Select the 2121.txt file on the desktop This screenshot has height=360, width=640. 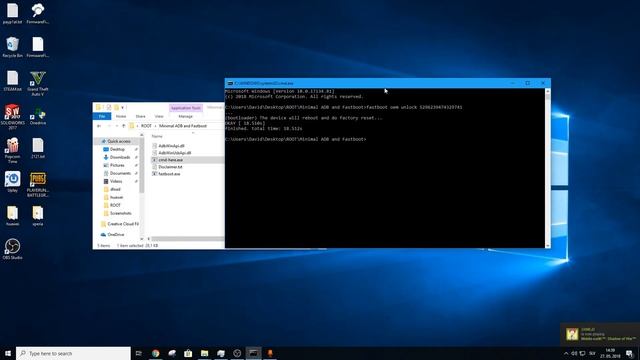click(x=38, y=148)
